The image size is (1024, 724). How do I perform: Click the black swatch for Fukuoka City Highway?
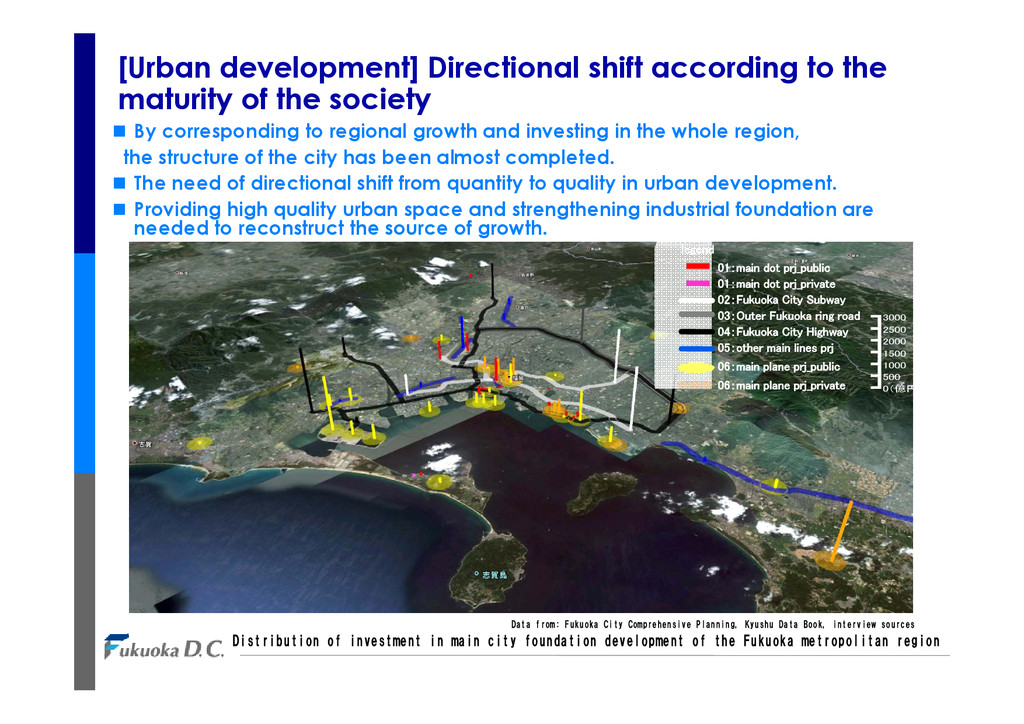696,332
